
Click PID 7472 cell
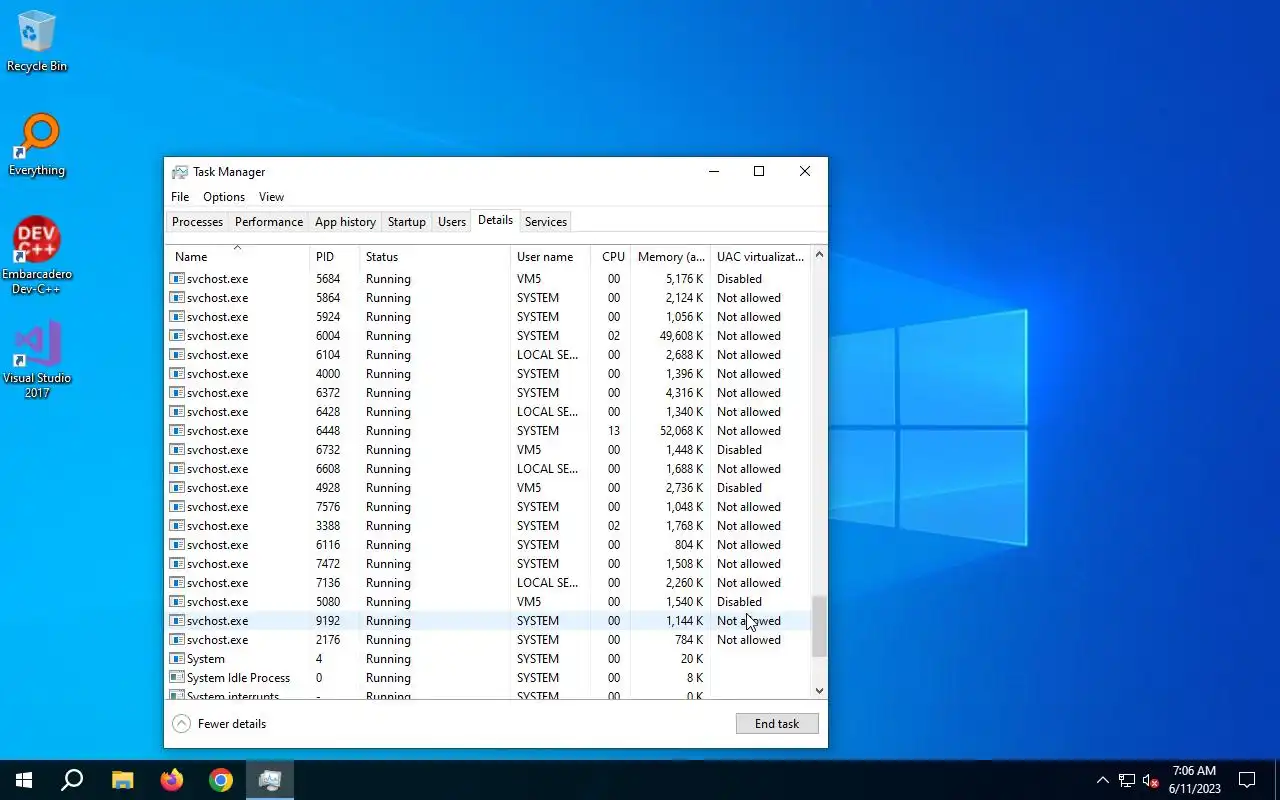tap(328, 564)
